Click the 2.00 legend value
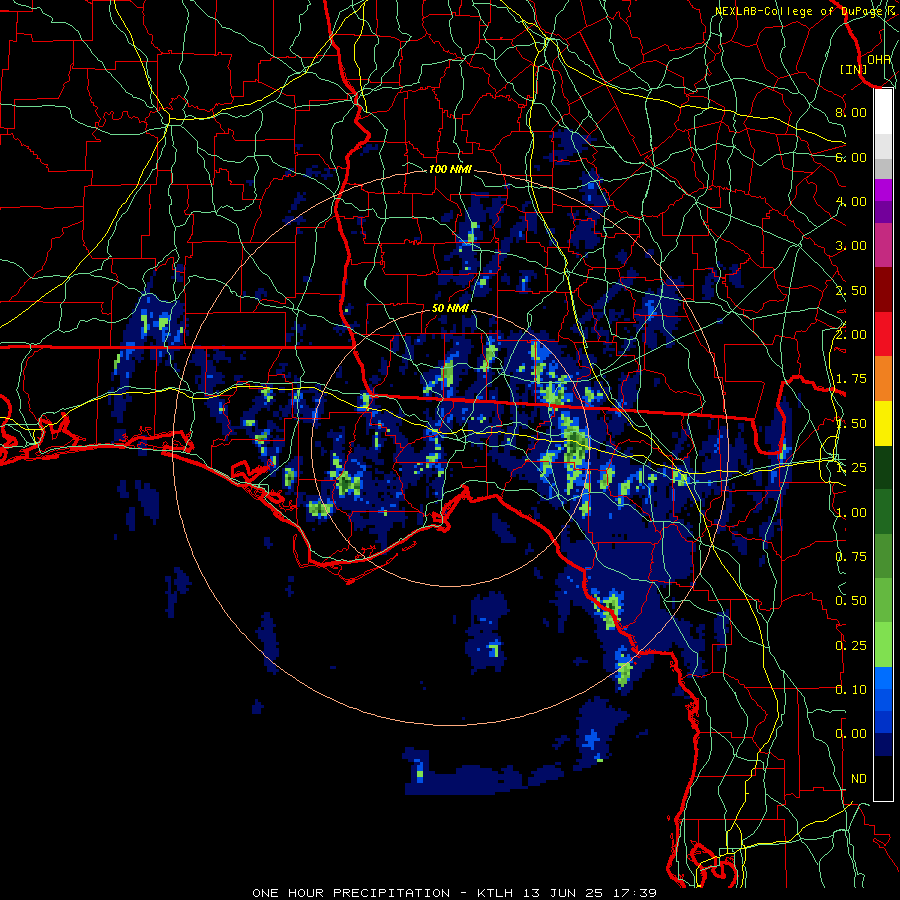 click(851, 335)
